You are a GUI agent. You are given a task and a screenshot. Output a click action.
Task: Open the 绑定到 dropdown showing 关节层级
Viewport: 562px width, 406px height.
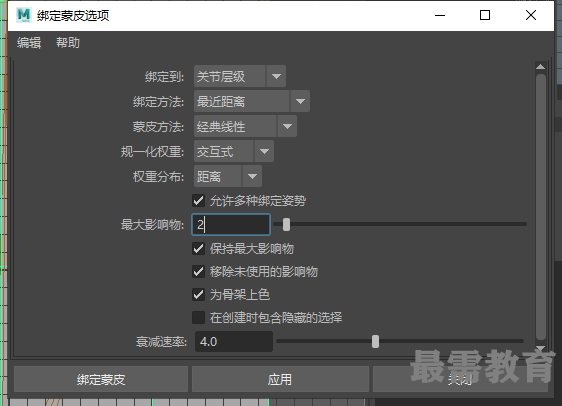[240, 76]
